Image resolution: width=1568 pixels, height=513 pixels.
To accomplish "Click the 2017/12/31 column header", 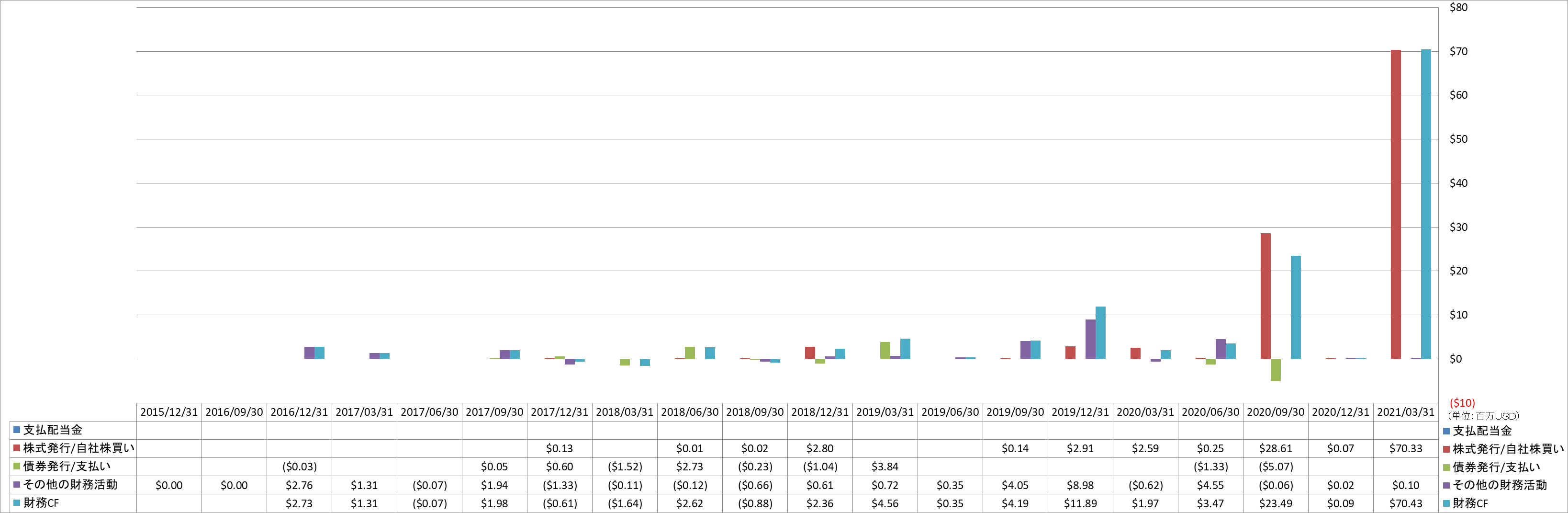I will click(x=560, y=412).
